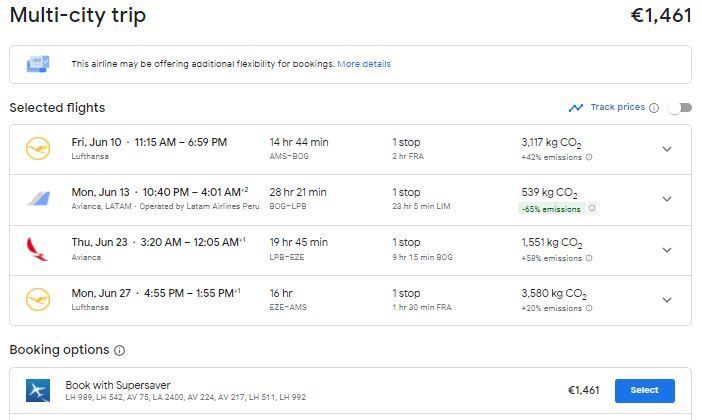Click the LATAM airline logo on Jun 13 flight
The height and width of the screenshot is (420, 702).
pyautogui.click(x=38, y=199)
